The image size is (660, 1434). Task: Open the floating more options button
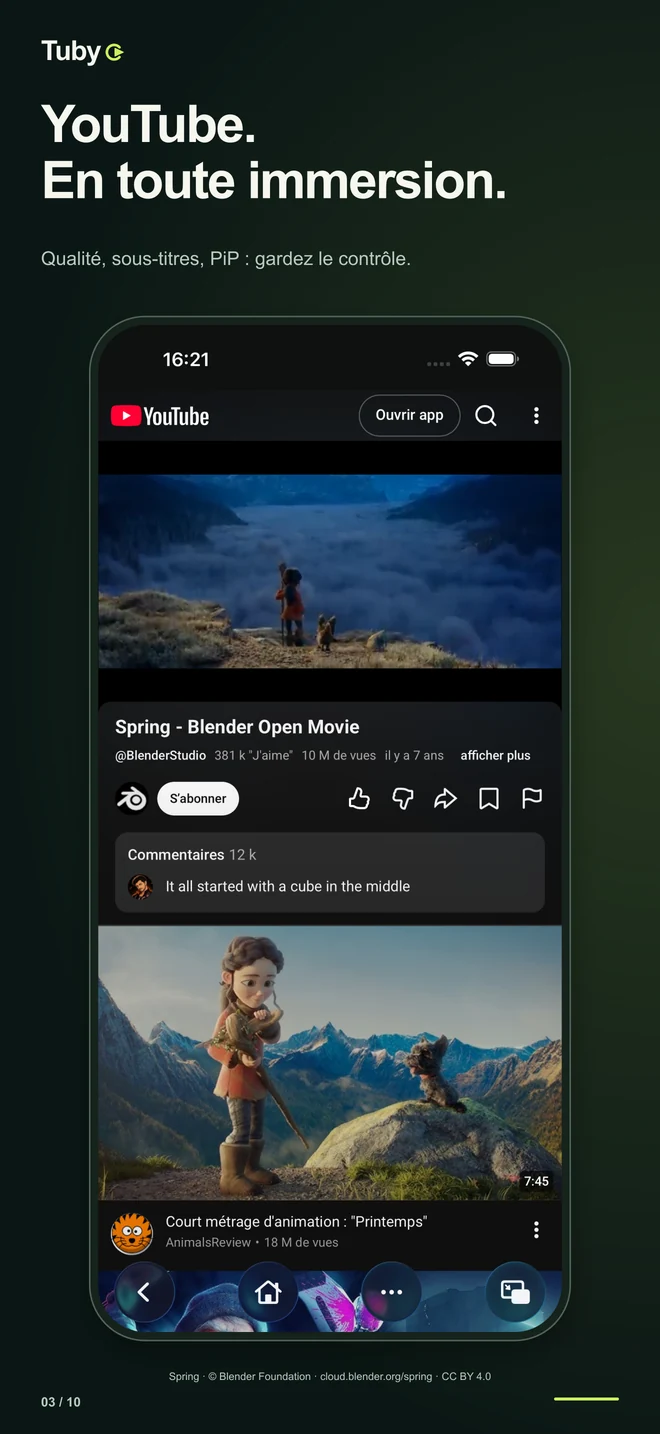coord(391,1292)
